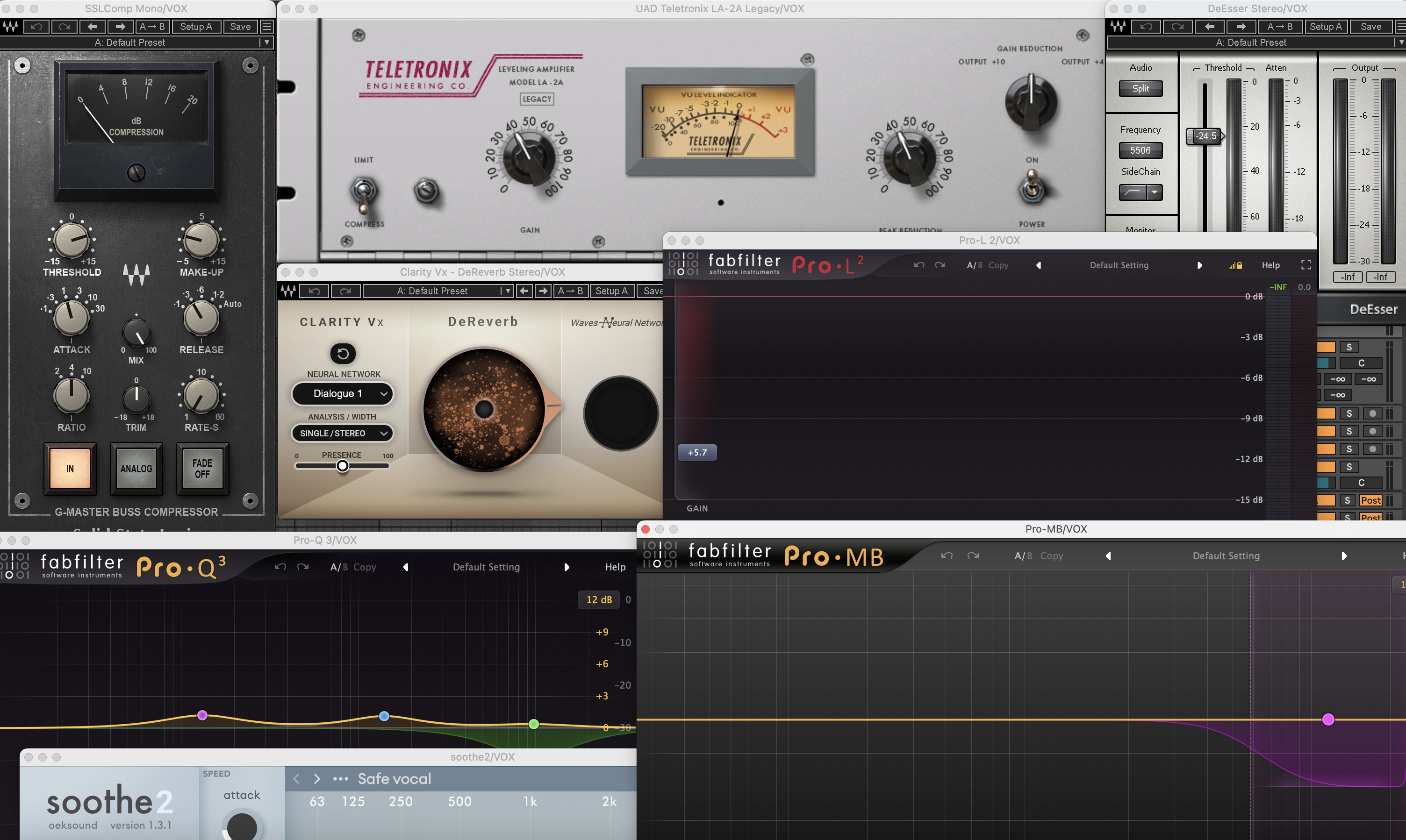Toggle ANALOG button on buss compressor
The height and width of the screenshot is (840, 1406).
point(136,468)
